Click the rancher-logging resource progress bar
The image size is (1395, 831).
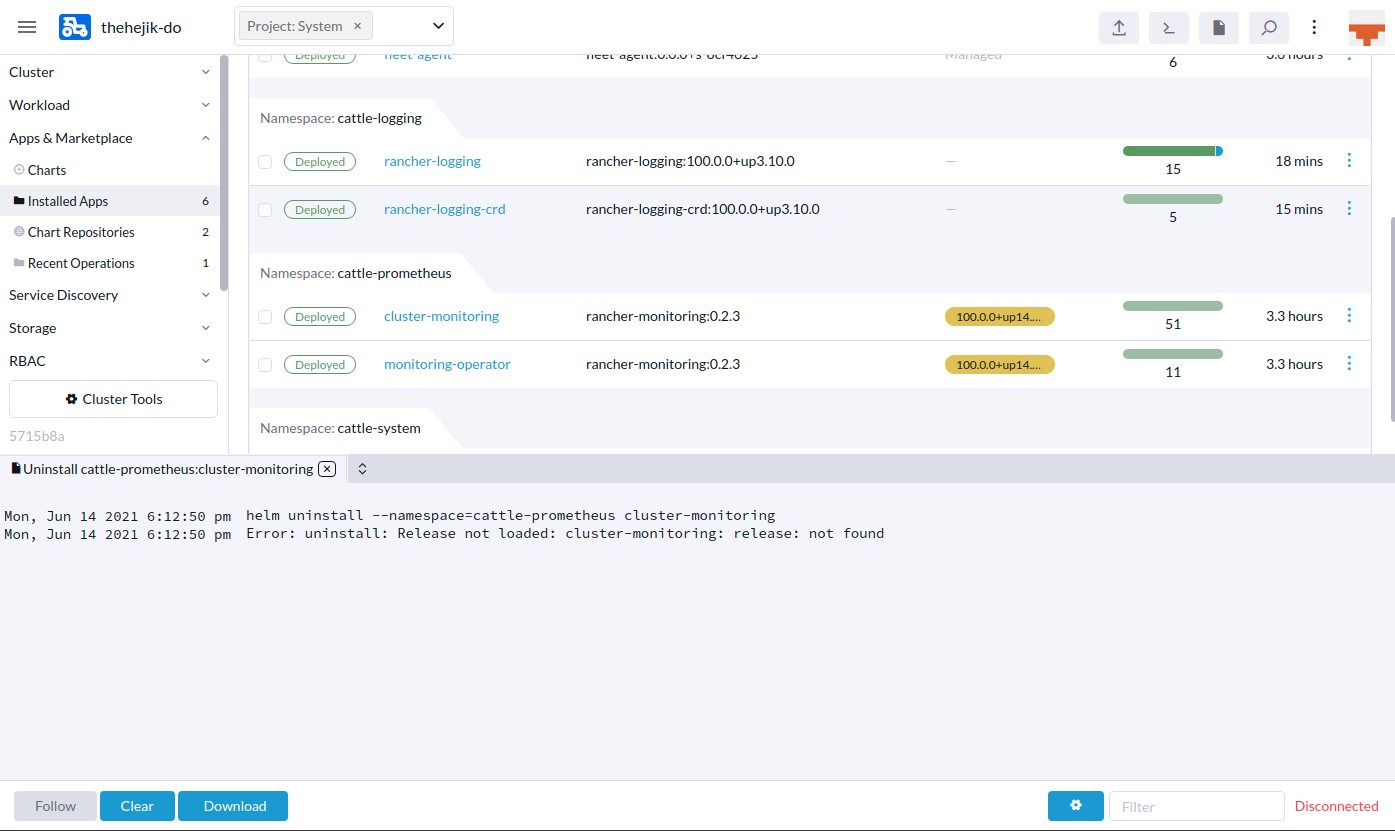click(x=1173, y=151)
